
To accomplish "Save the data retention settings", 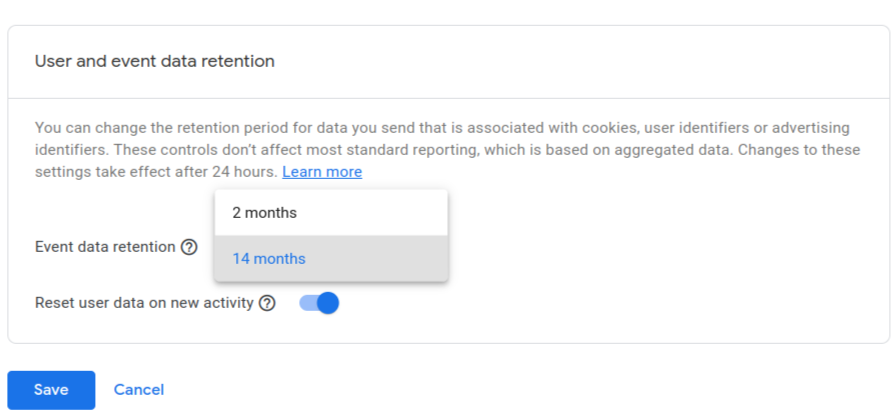I will pyautogui.click(x=51, y=390).
